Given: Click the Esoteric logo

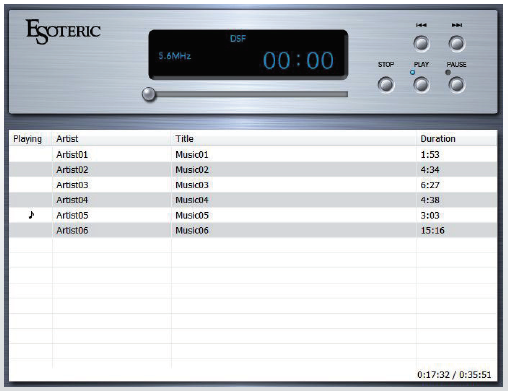Looking at the screenshot, I should (x=63, y=32).
